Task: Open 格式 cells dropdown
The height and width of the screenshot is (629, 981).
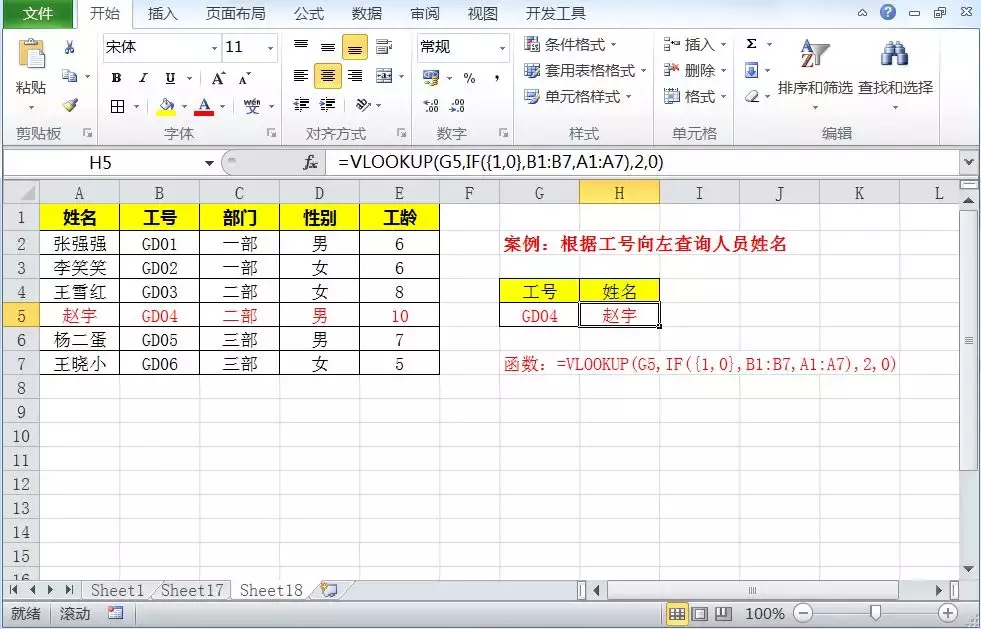Action: [x=694, y=97]
